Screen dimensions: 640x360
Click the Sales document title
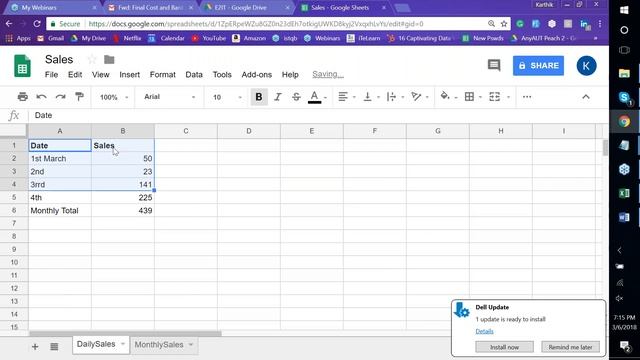pyautogui.click(x=59, y=60)
